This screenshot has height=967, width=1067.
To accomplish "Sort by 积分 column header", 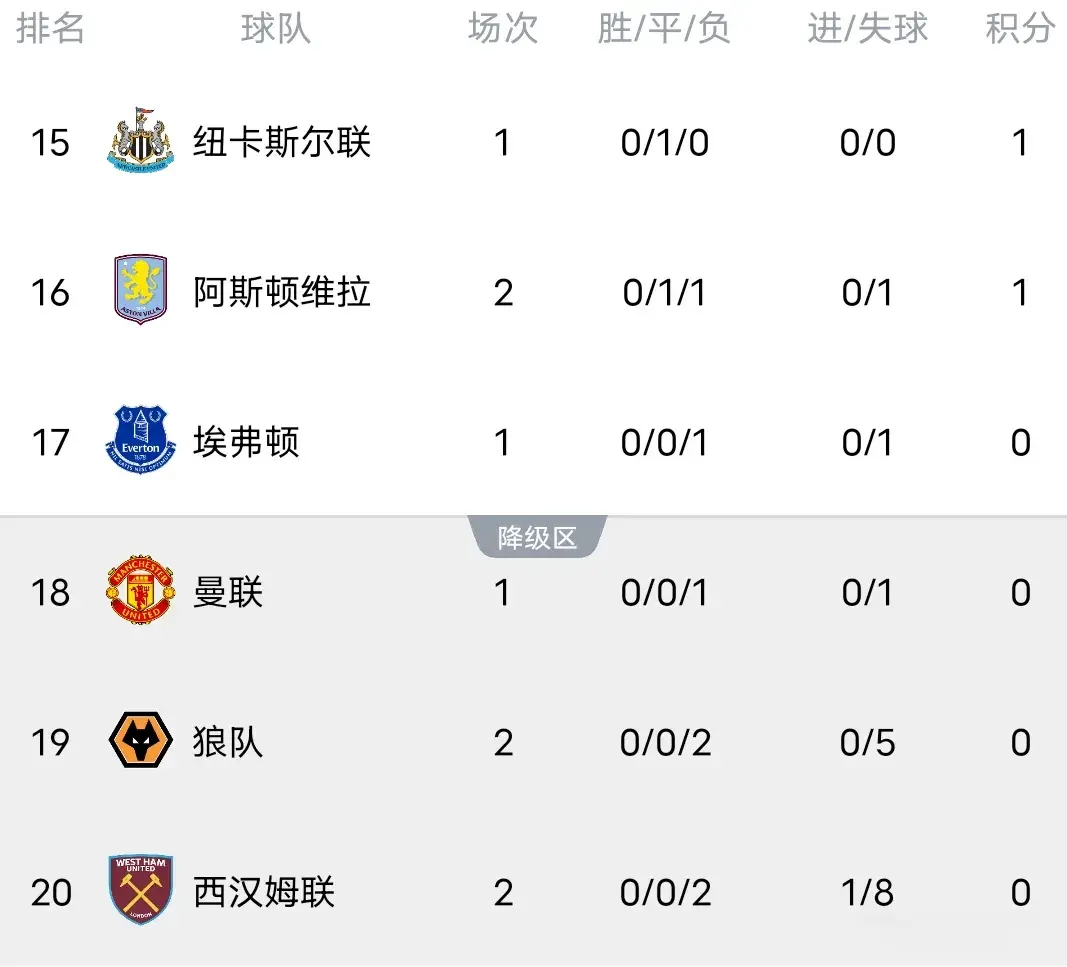I will click(x=1020, y=29).
